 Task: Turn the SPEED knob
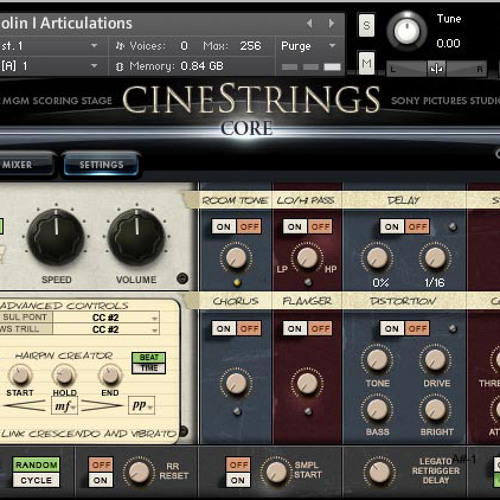coord(56,237)
